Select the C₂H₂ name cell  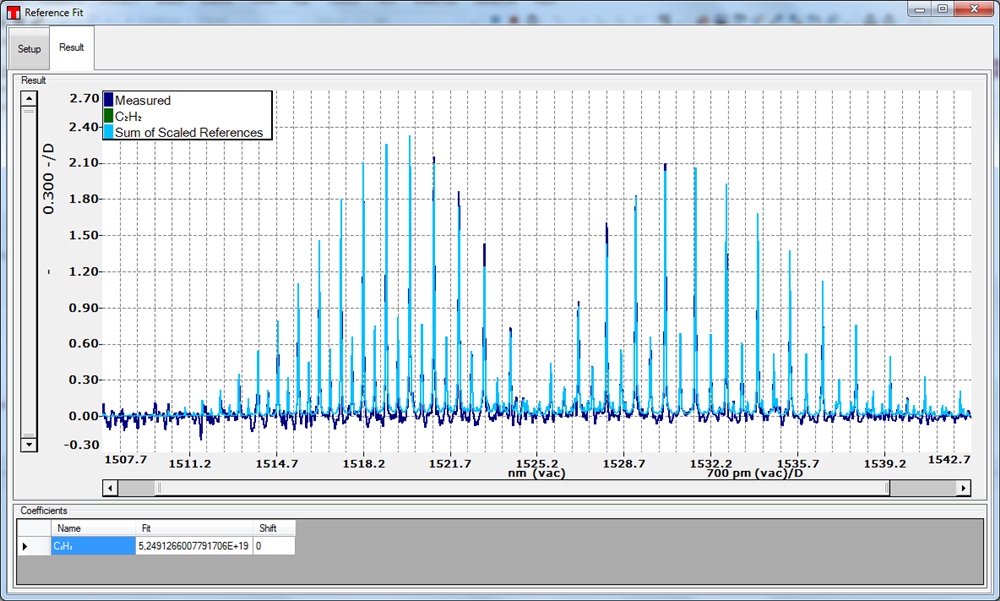(x=93, y=545)
